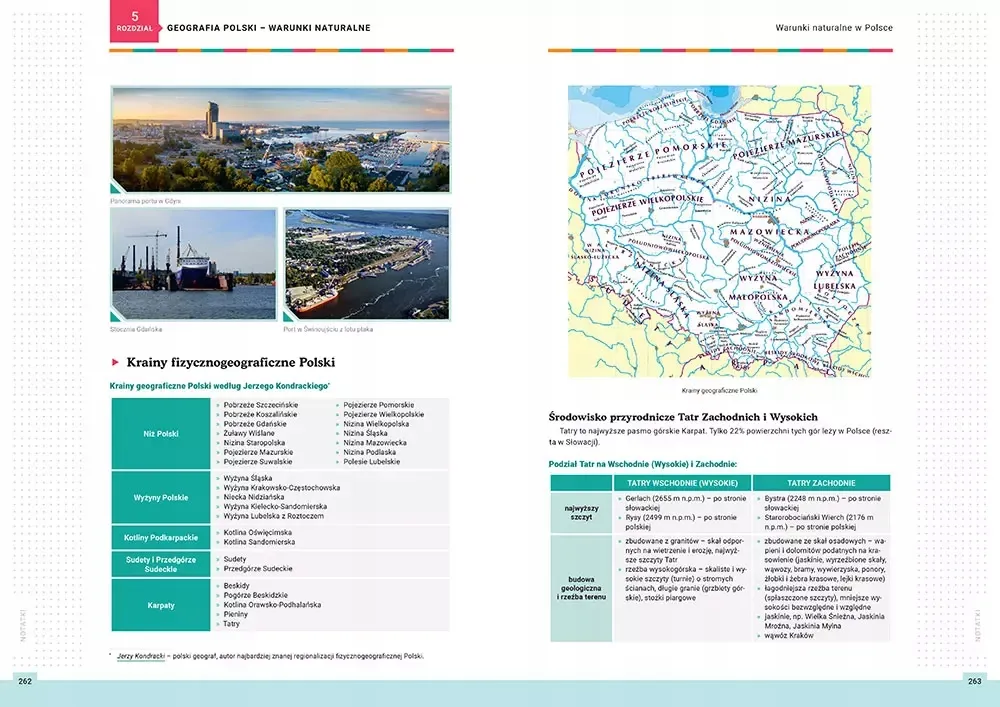Screen dimensions: 1000x707
Task: Click list item 'Pogórze Beskidzkie'
Action: click(x=255, y=595)
